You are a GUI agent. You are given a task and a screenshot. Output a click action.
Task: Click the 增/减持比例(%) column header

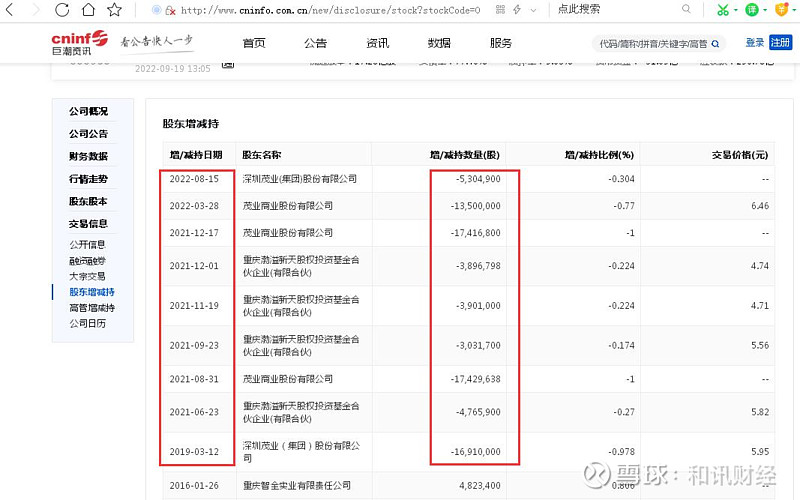pos(599,155)
